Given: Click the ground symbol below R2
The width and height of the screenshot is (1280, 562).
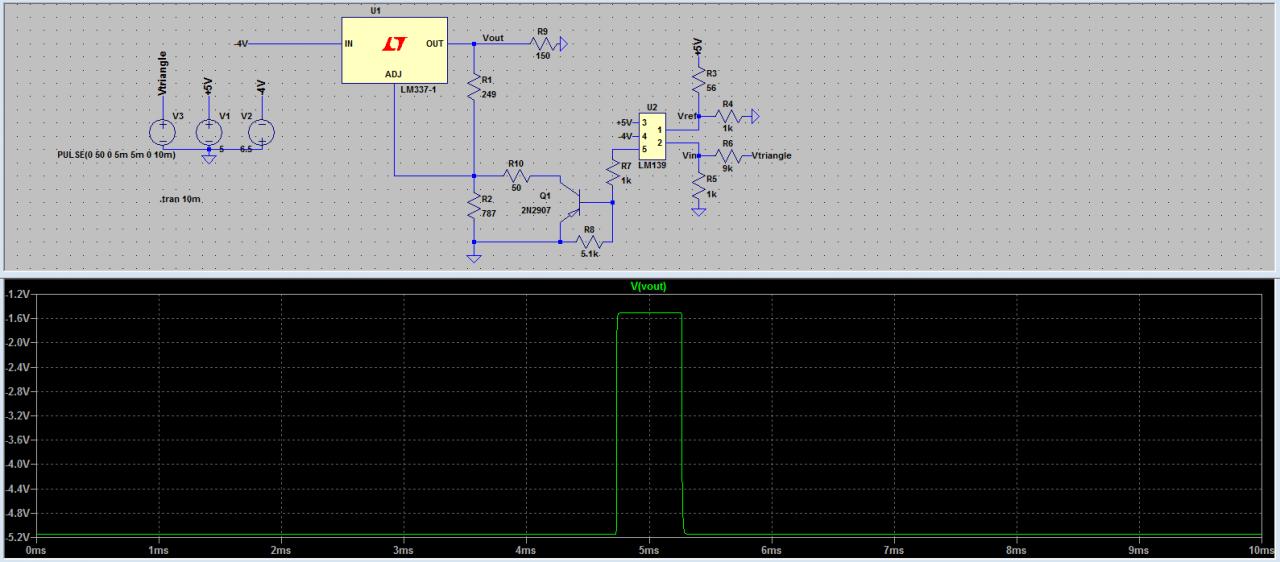Looking at the screenshot, I should point(474,258).
